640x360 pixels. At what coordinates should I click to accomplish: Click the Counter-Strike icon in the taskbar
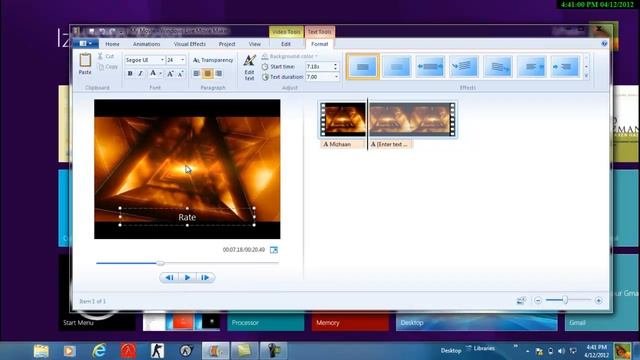tap(157, 351)
